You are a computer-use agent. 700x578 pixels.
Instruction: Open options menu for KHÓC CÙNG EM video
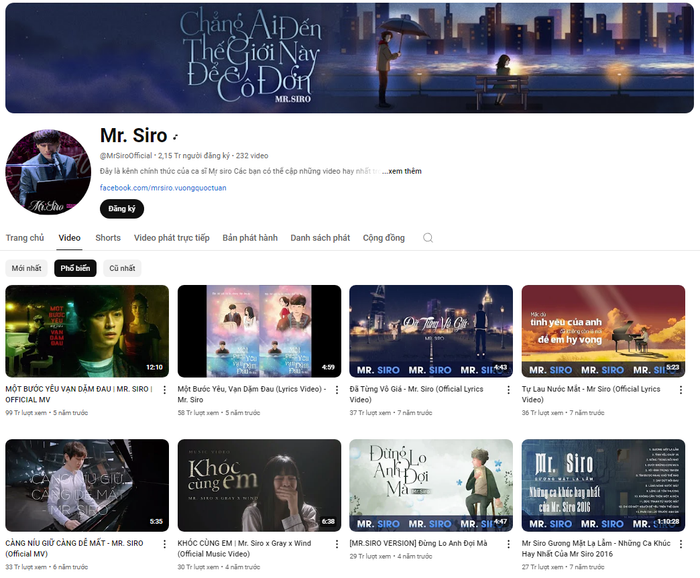tap(337, 544)
